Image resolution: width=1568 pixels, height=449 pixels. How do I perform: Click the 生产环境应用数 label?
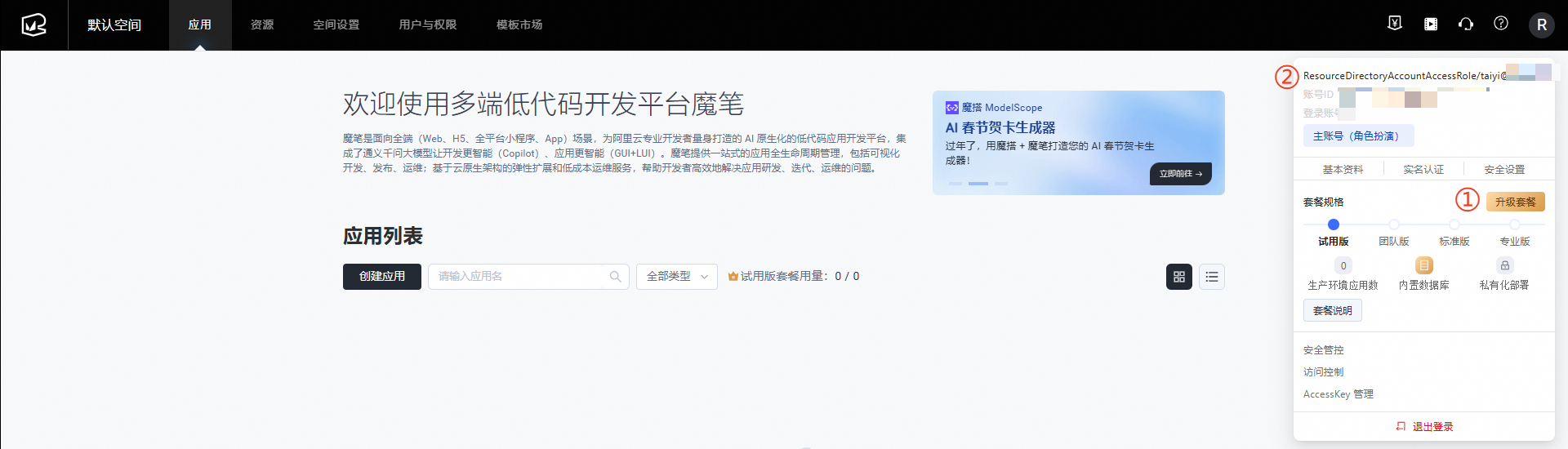pyautogui.click(x=1343, y=286)
